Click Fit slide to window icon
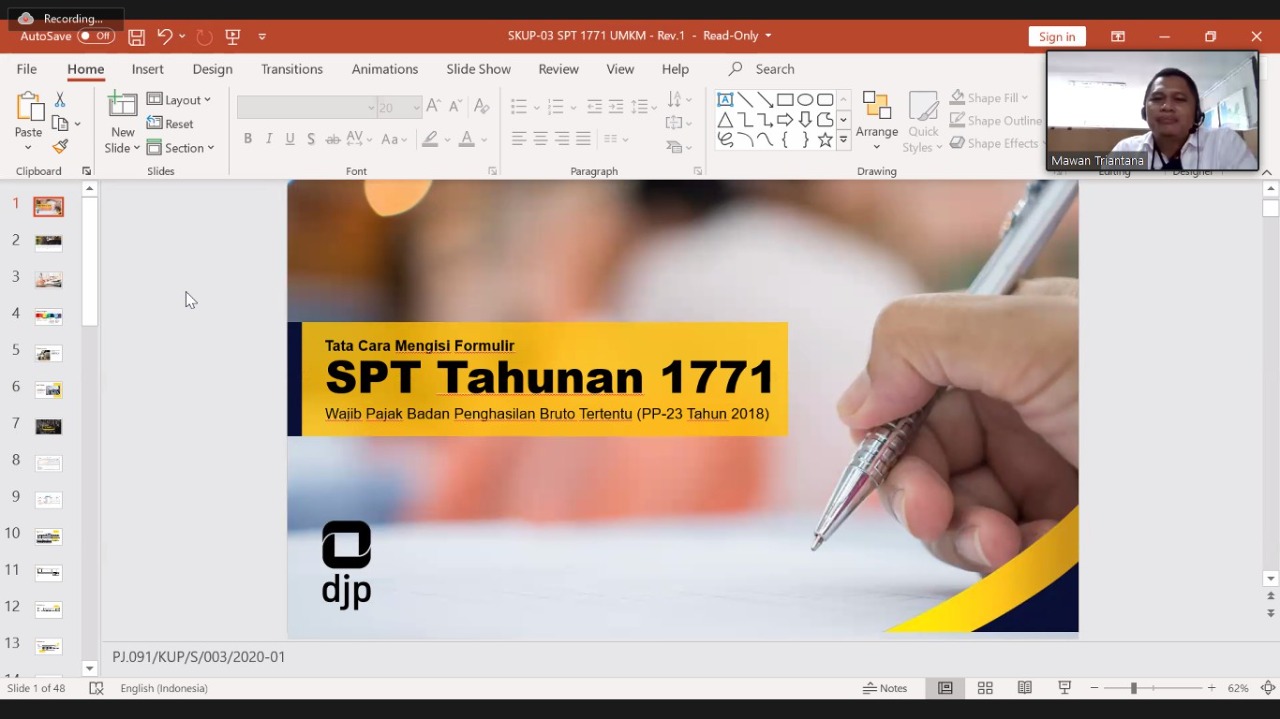Viewport: 1280px width, 719px height. (x=1268, y=688)
